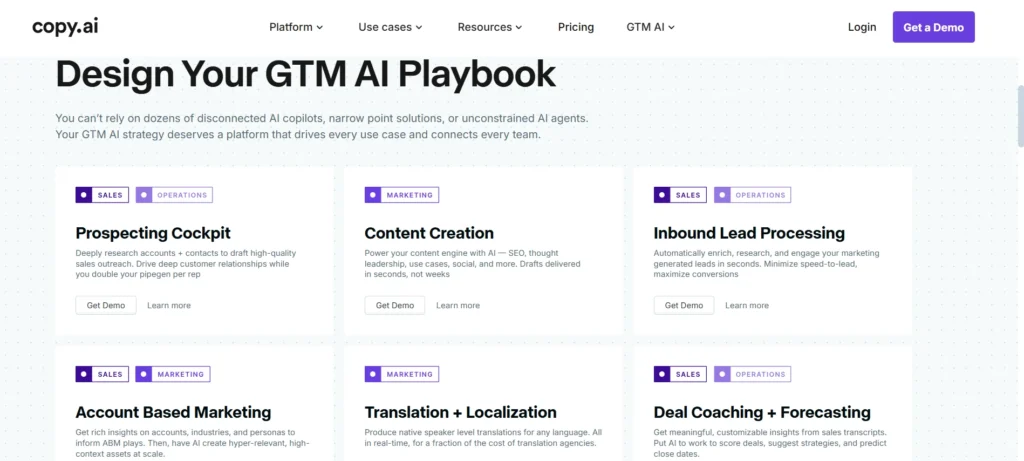The image size is (1024, 461).
Task: Open the Account Based Marketing card title
Action: [x=173, y=413]
